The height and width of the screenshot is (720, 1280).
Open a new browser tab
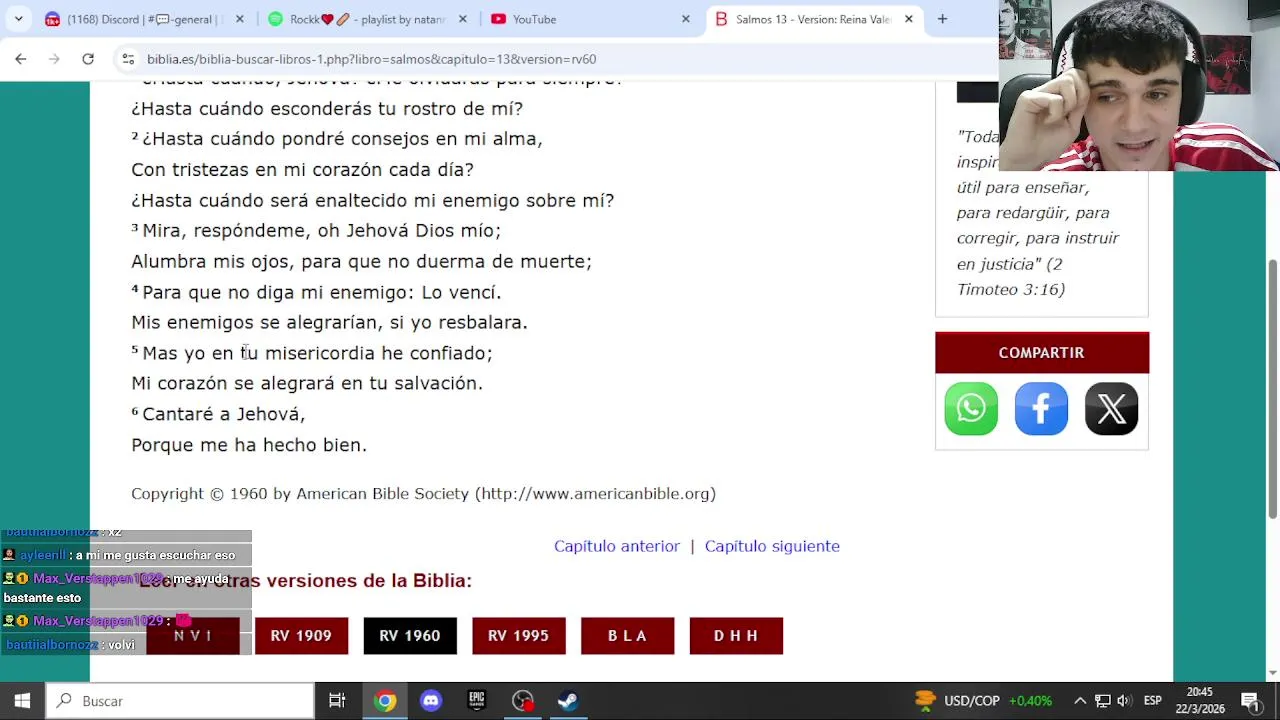pyautogui.click(x=942, y=19)
